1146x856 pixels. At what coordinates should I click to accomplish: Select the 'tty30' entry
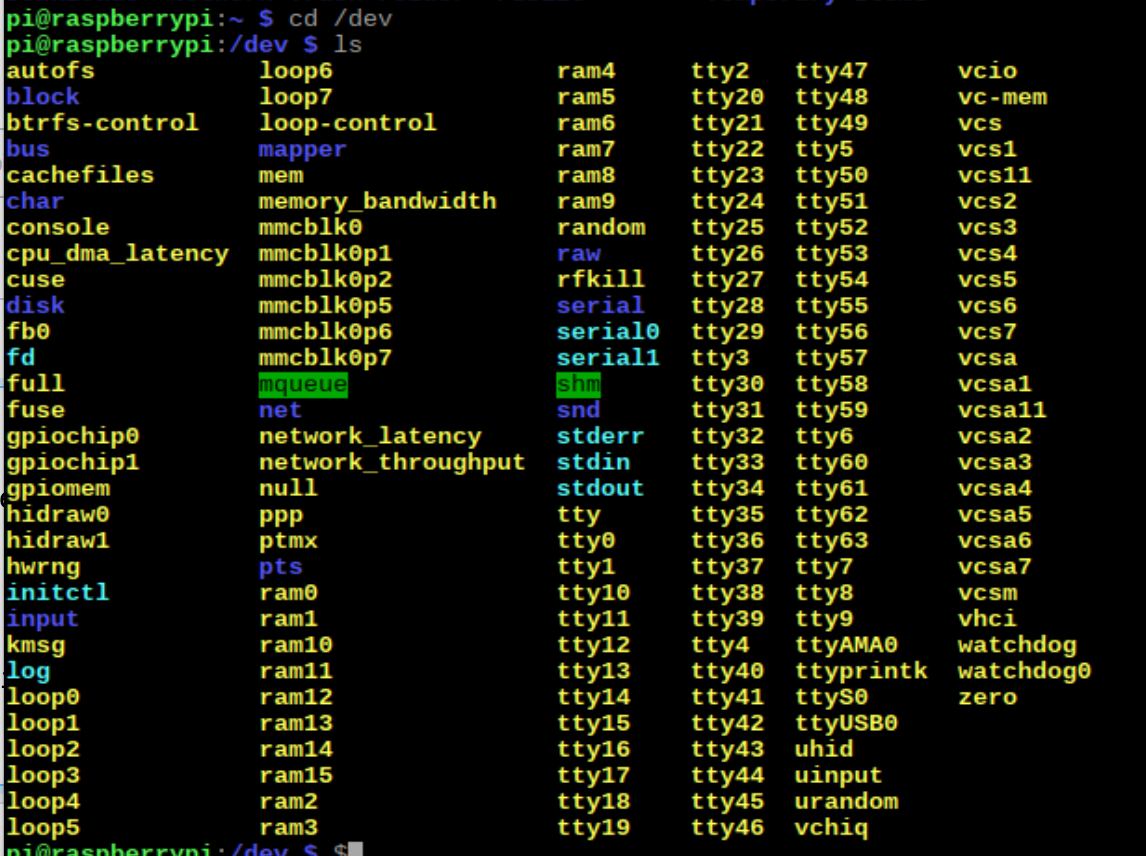pyautogui.click(x=728, y=385)
